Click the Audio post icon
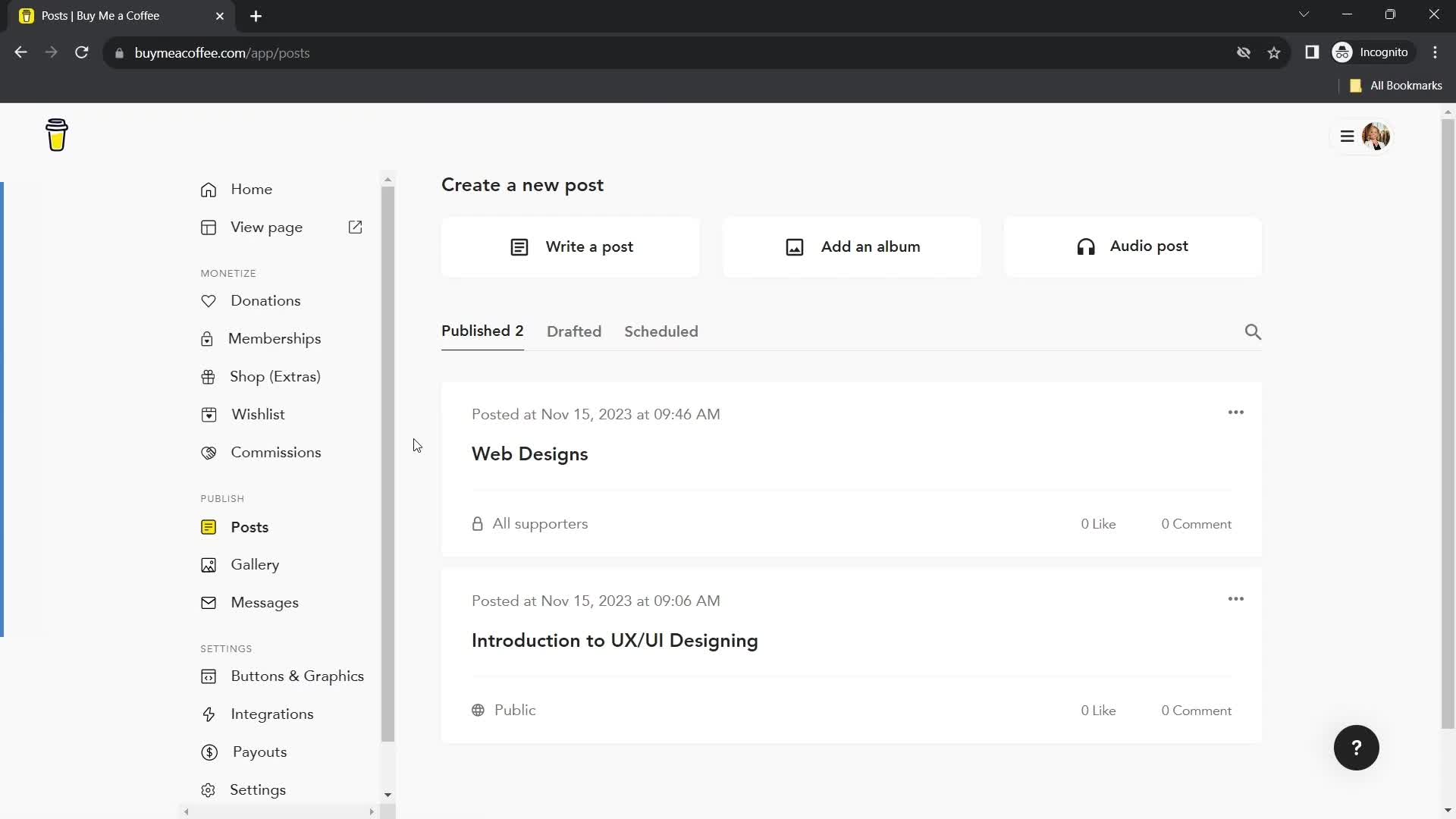The height and width of the screenshot is (819, 1456). [1087, 246]
